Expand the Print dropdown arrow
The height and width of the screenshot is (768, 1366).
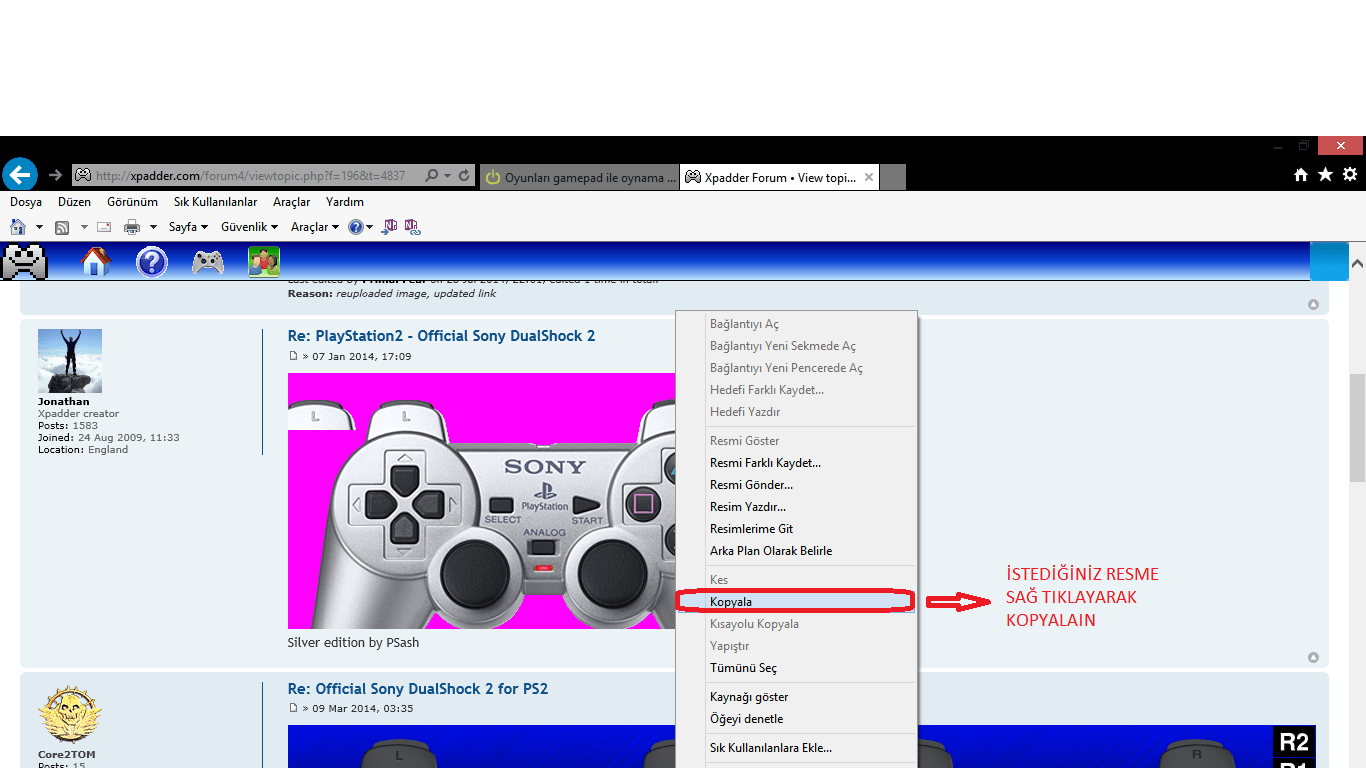click(153, 227)
